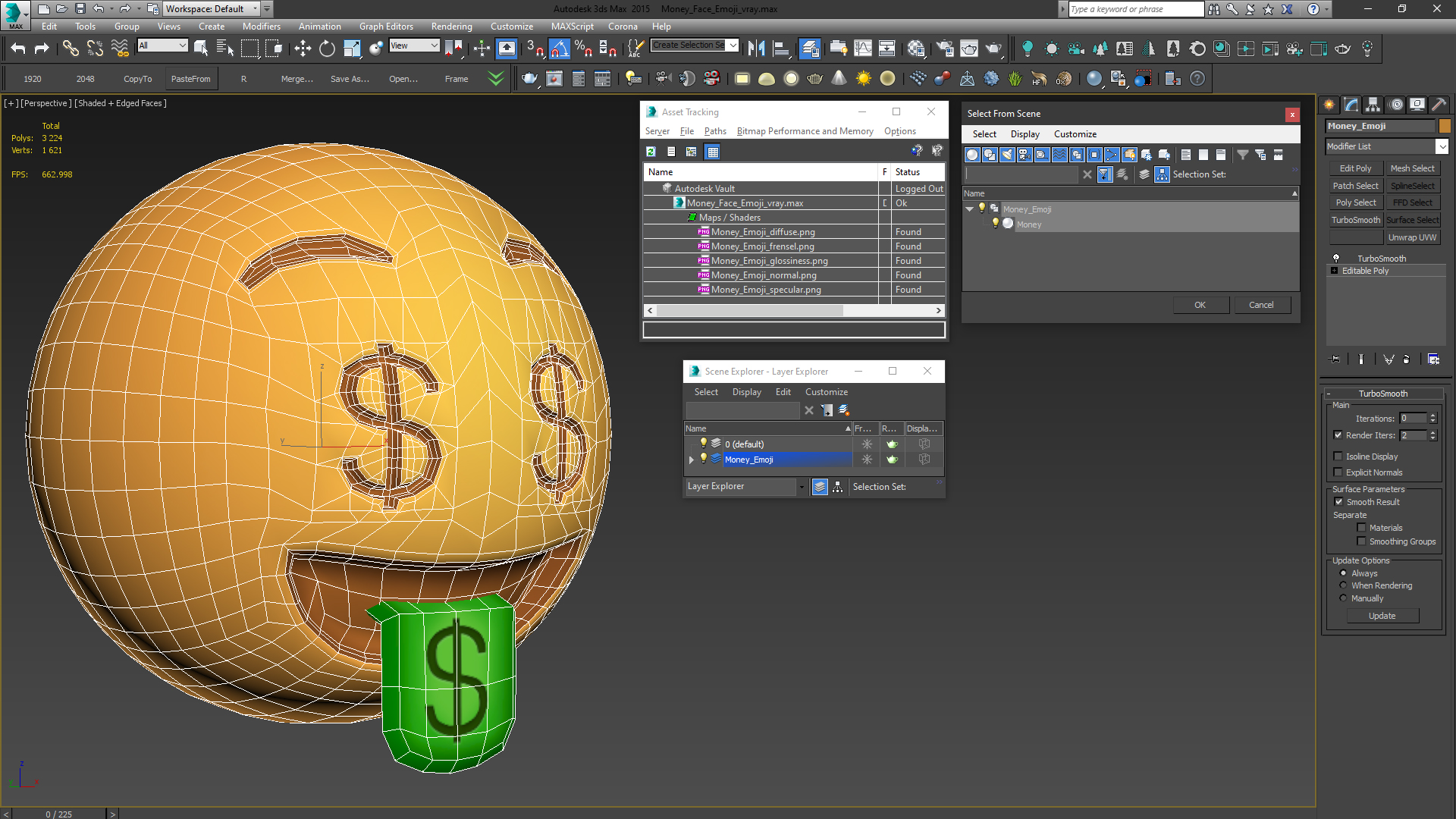Toggle visibility bulb of Money_Emoji layer
Viewport: 1456px width, 819px height.
[x=704, y=459]
